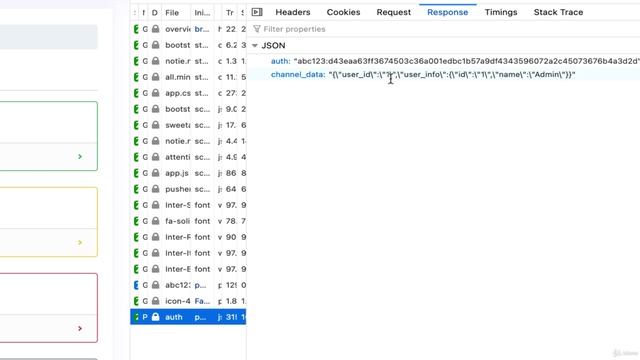Click the filter funnel icon
The image size is (640, 360).
[x=256, y=29]
